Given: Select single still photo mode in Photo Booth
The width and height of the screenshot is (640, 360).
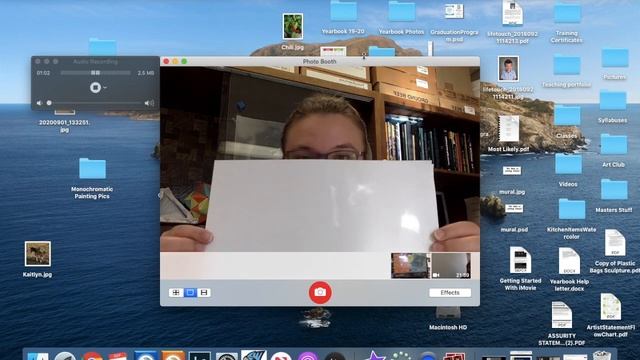Looking at the screenshot, I should 190,293.
